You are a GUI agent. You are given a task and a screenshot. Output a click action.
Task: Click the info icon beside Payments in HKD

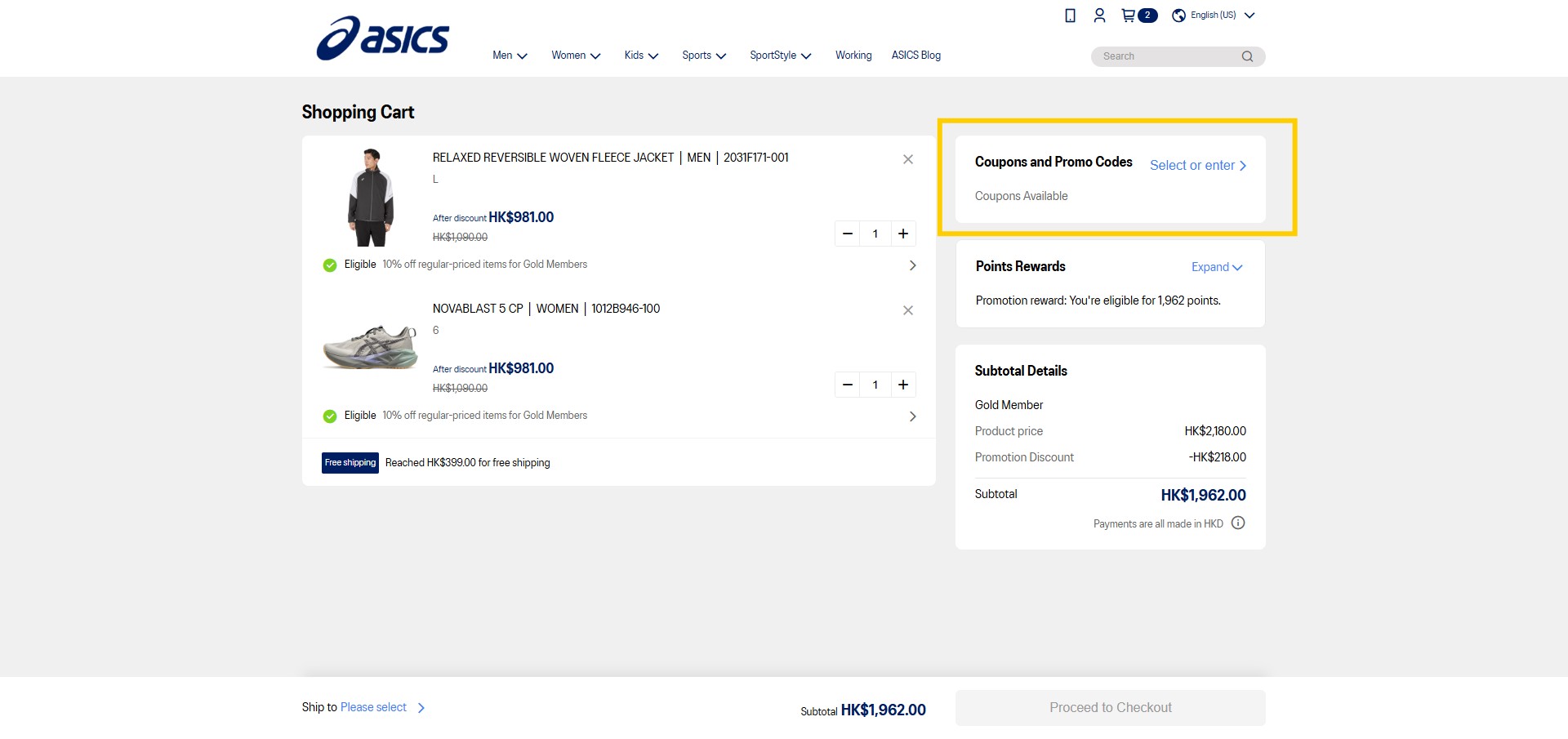(x=1238, y=523)
